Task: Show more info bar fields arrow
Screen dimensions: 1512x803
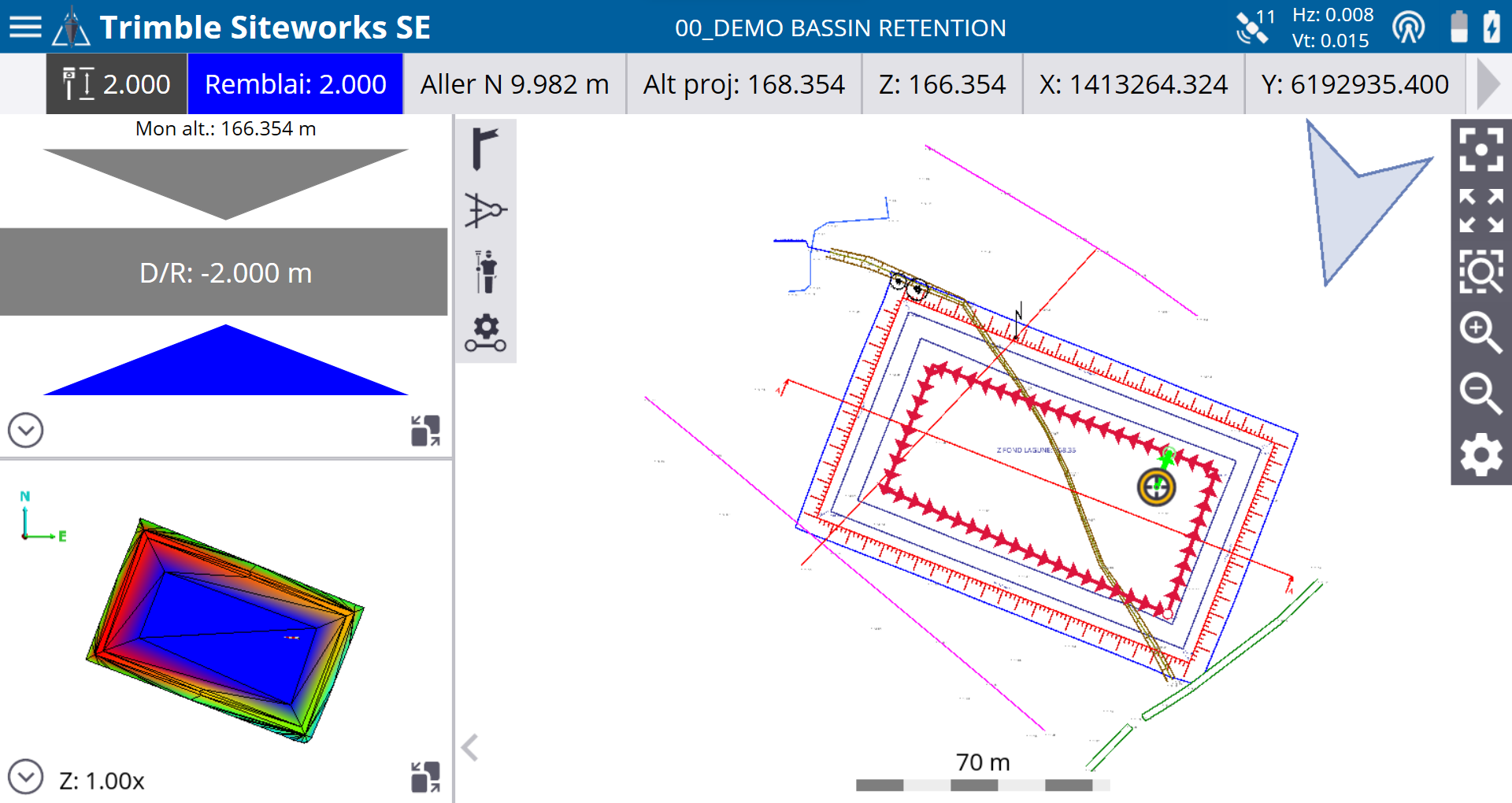Action: tap(1488, 83)
